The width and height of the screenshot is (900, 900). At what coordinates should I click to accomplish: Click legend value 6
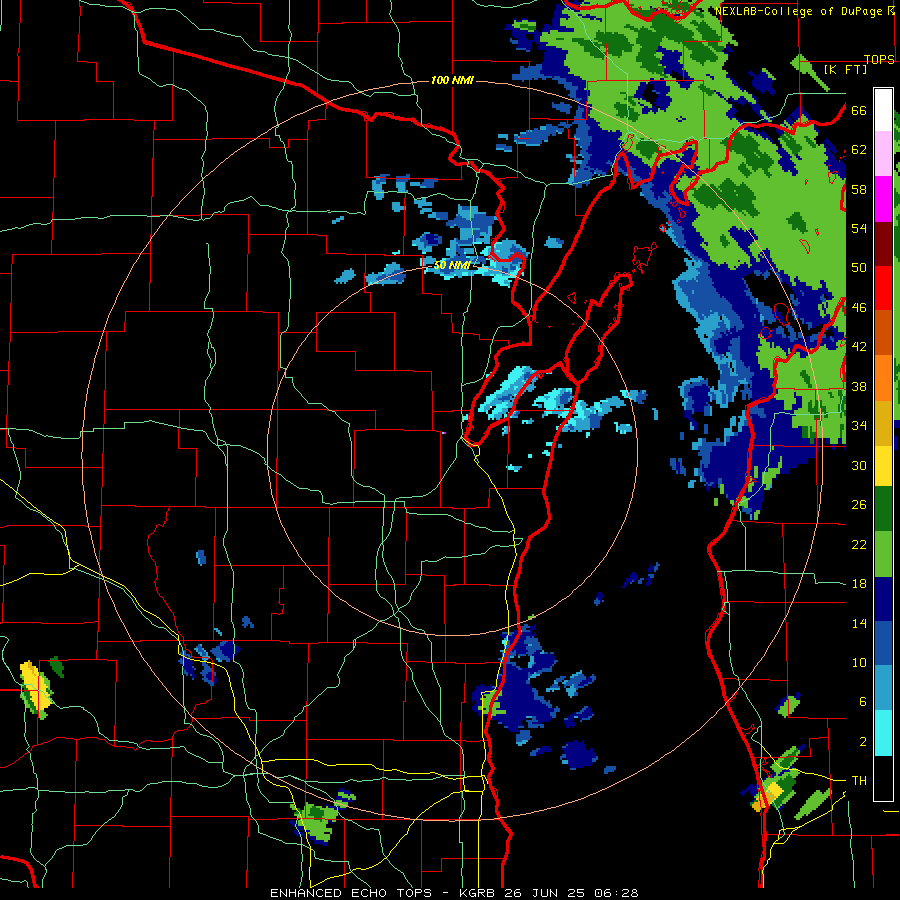(862, 701)
